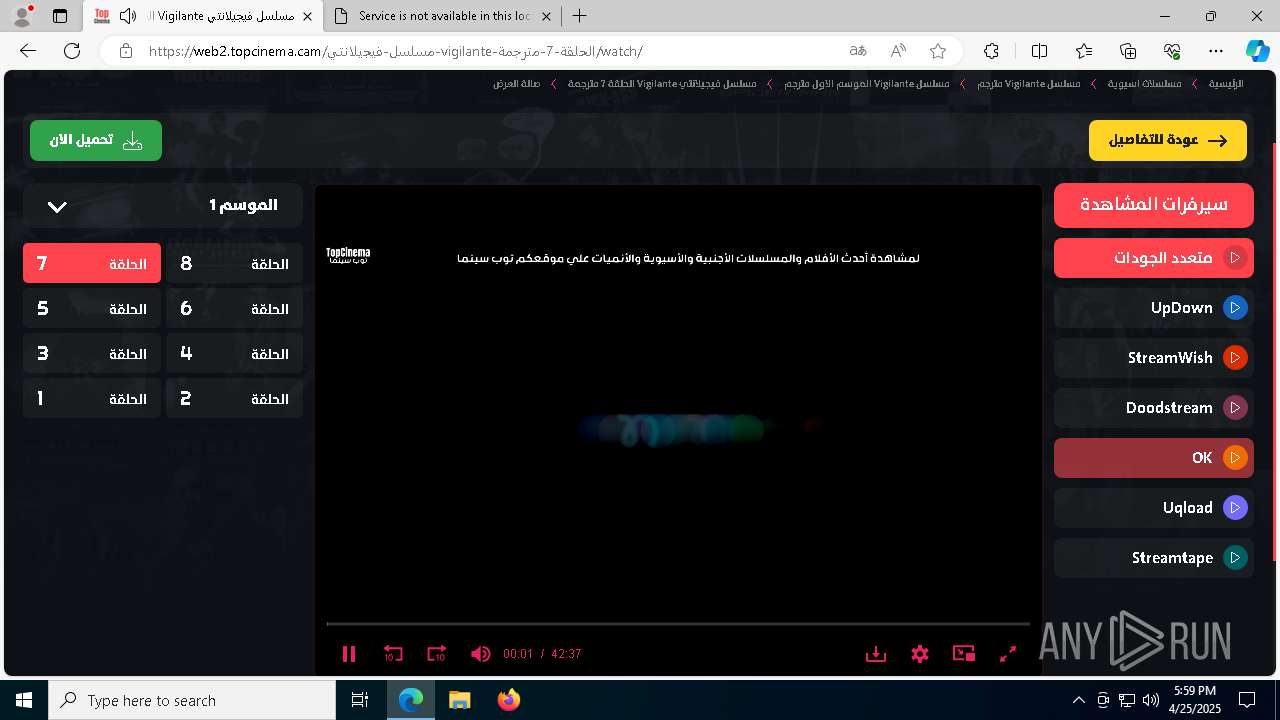This screenshot has width=1280, height=720.
Task: Open notification center
Action: click(1247, 700)
